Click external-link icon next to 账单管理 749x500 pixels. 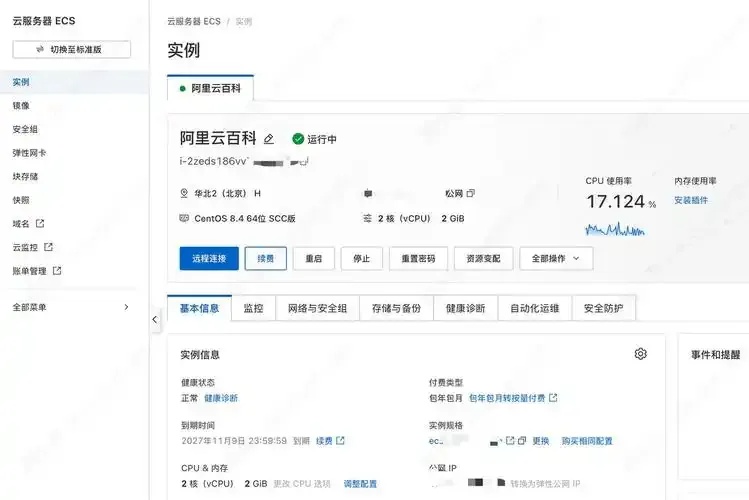coord(57,271)
